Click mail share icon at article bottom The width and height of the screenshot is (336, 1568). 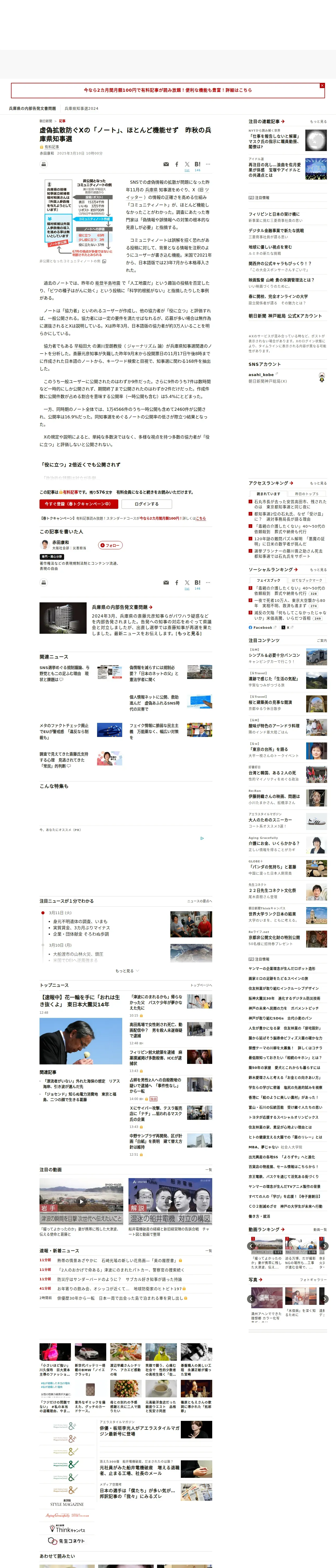166,583
